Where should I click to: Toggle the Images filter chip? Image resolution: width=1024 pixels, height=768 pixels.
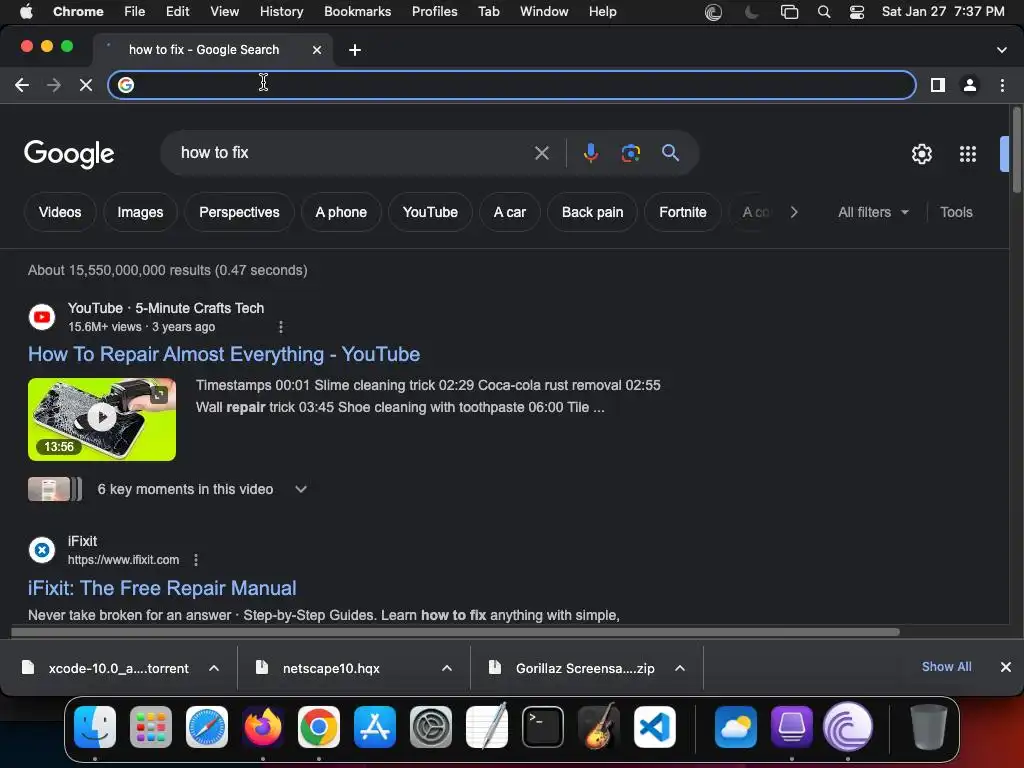click(140, 212)
